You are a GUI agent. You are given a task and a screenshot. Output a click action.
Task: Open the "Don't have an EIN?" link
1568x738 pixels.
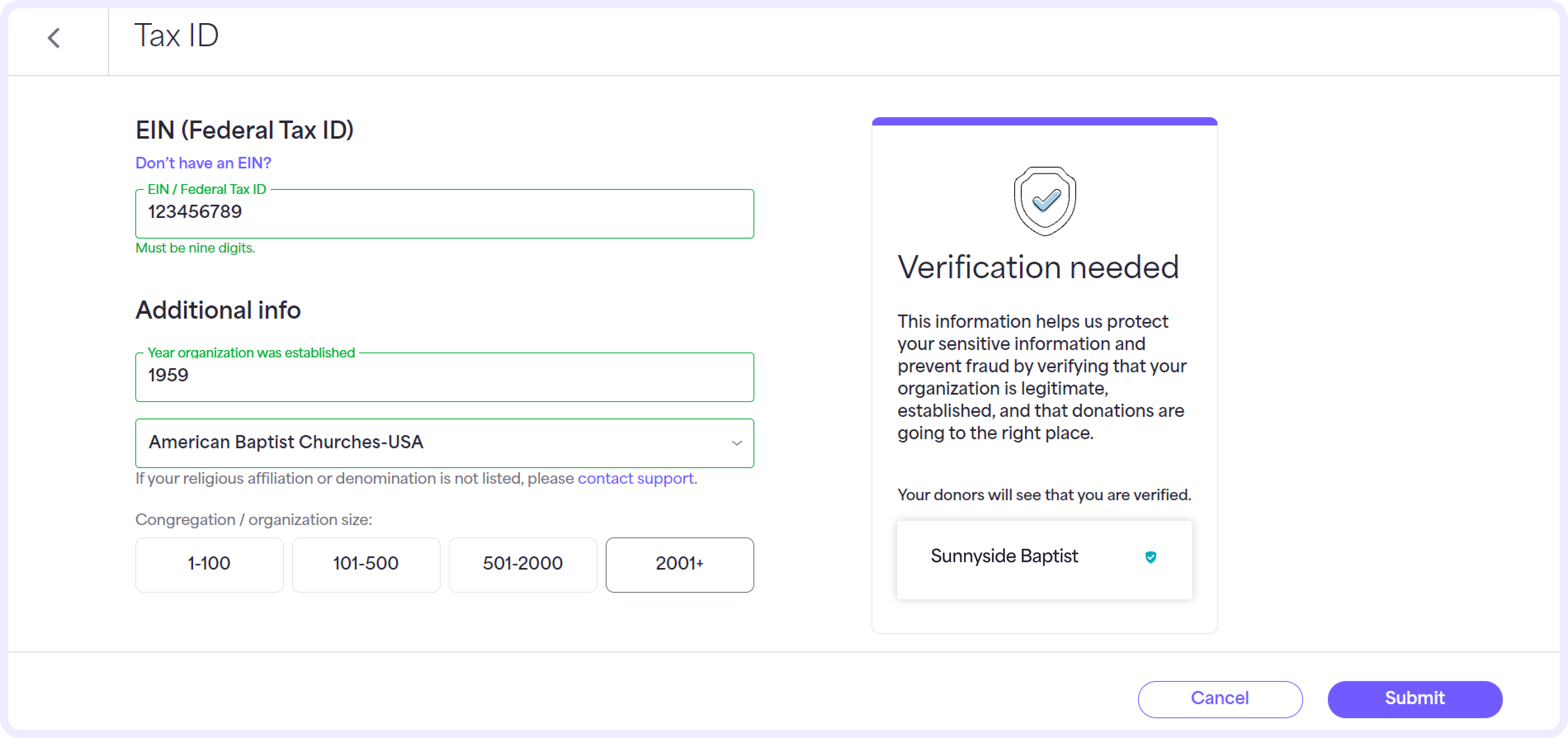(203, 163)
